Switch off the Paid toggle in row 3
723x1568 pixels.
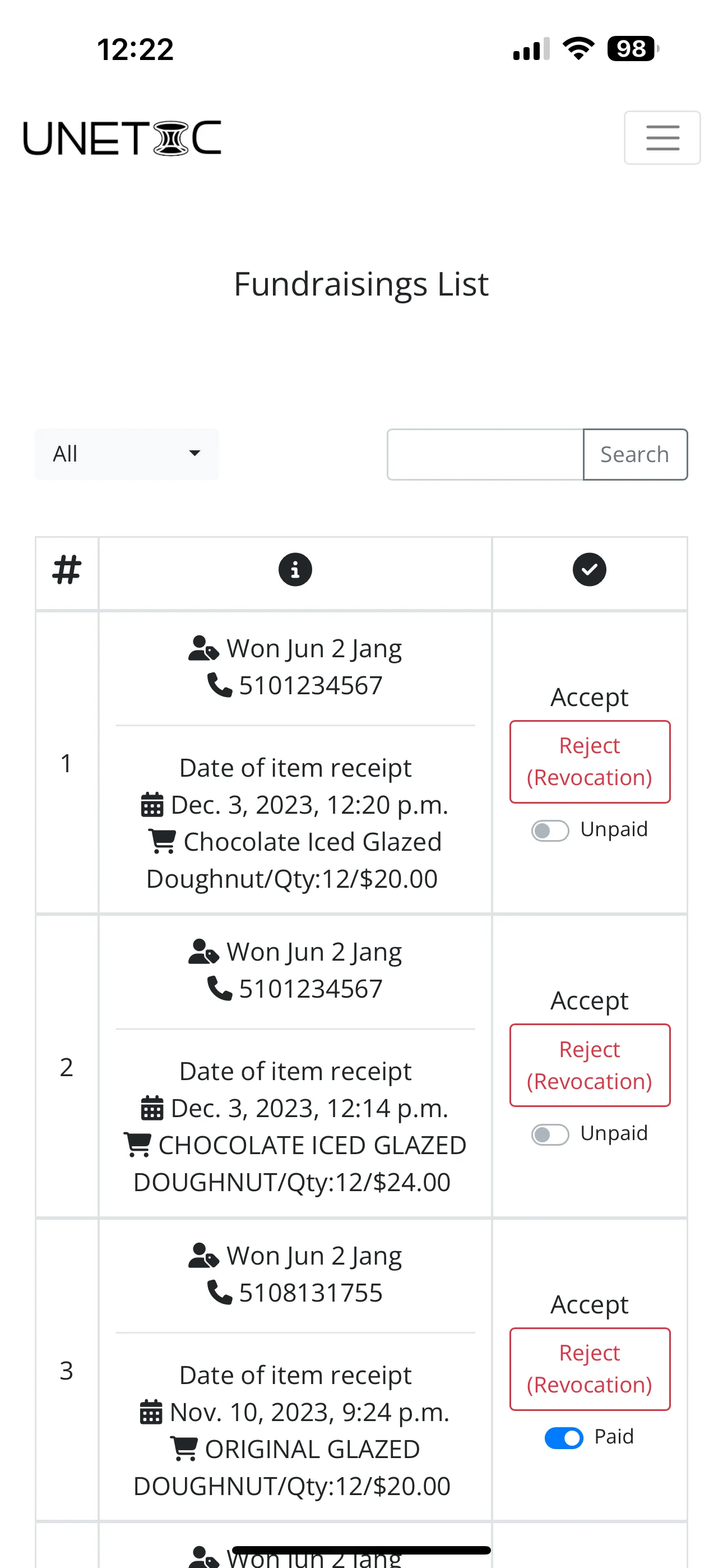(564, 1438)
